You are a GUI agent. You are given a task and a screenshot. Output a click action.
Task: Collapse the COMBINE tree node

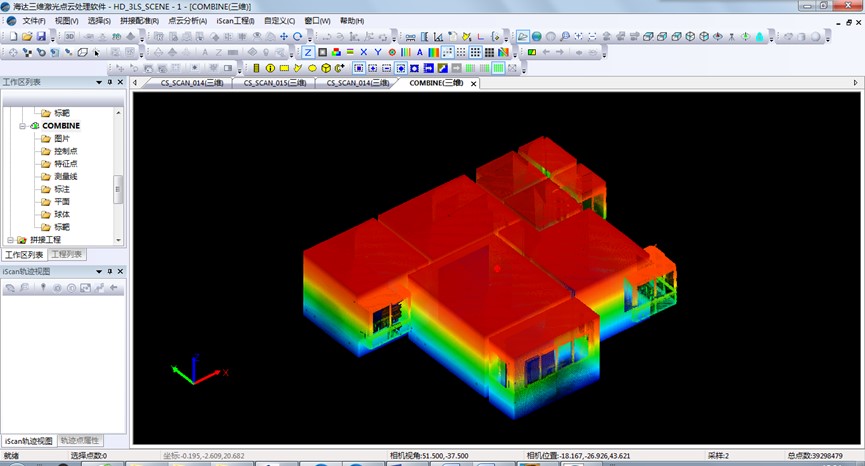[23, 126]
